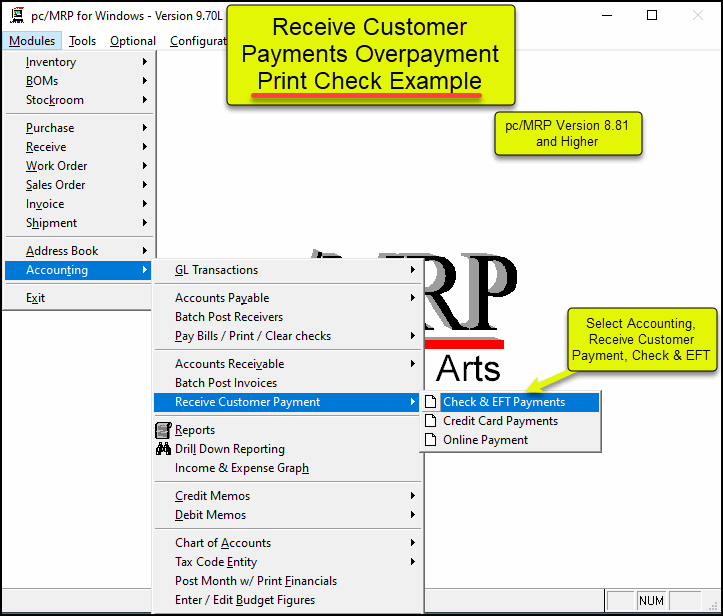This screenshot has width=723, height=616.
Task: Open the Tools menu in menu bar
Action: tap(83, 41)
